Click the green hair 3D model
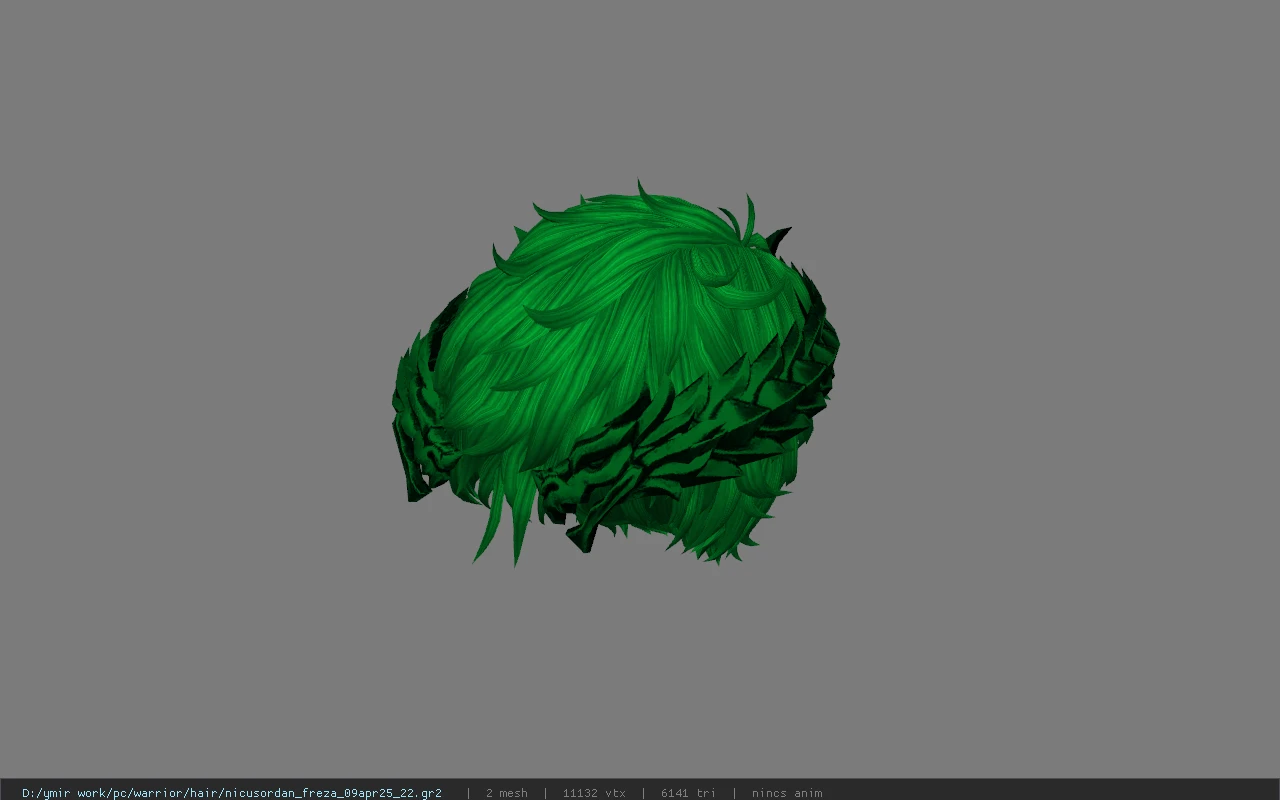 click(x=615, y=375)
